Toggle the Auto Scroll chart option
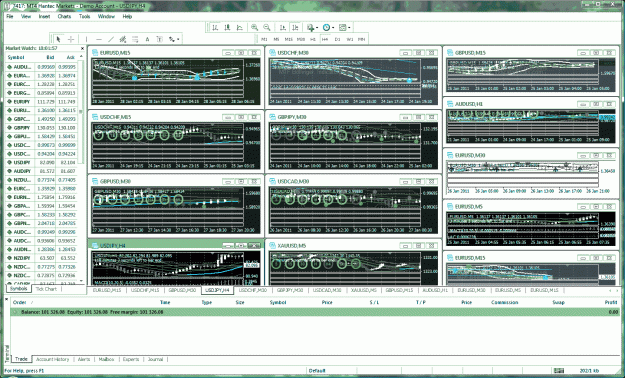The height and width of the screenshot is (378, 625). (283, 28)
